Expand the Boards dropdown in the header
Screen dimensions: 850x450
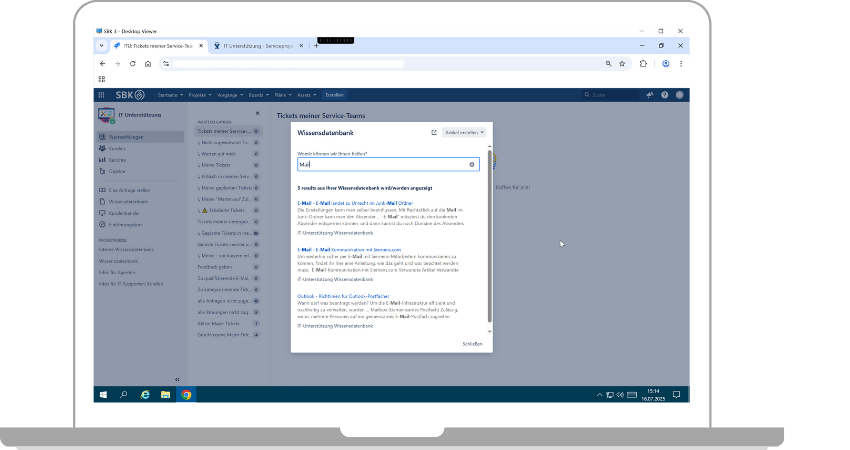tap(257, 95)
